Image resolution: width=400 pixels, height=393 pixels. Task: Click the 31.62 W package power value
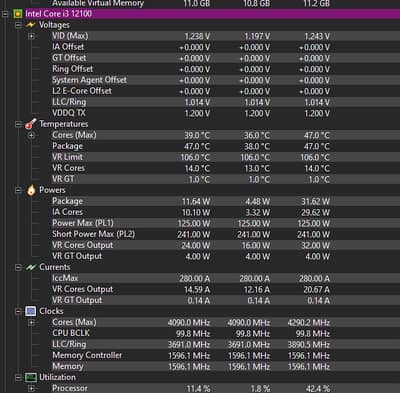315,202
